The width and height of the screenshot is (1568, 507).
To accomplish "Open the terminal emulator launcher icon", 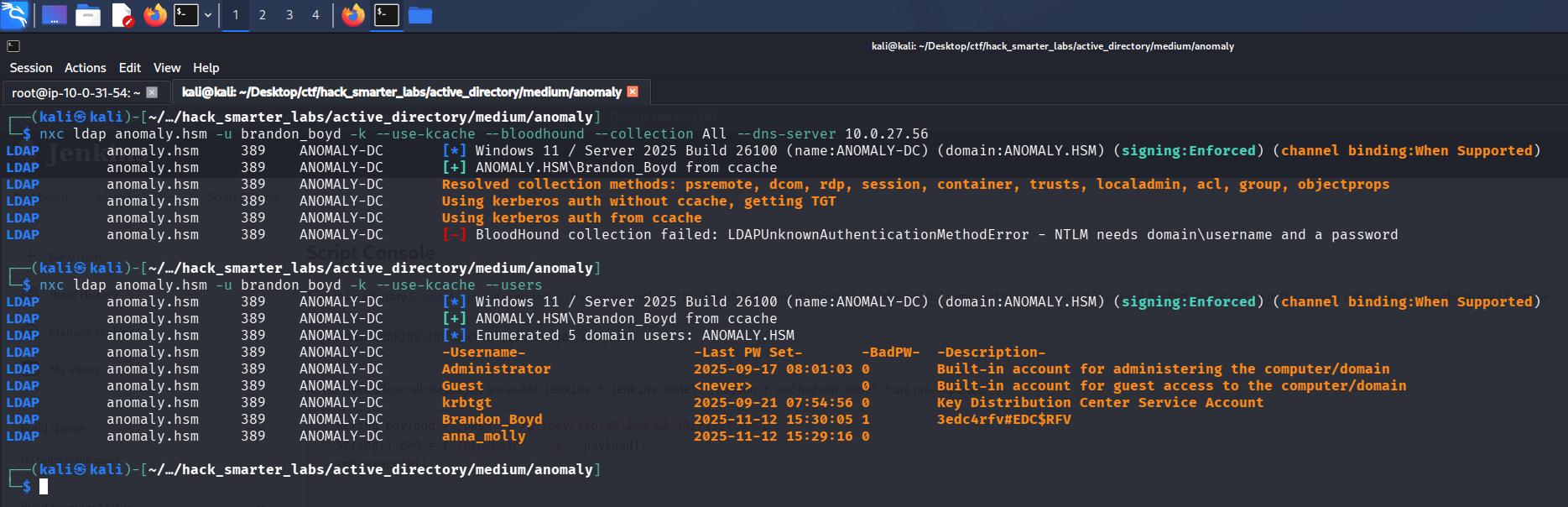I will tap(186, 15).
